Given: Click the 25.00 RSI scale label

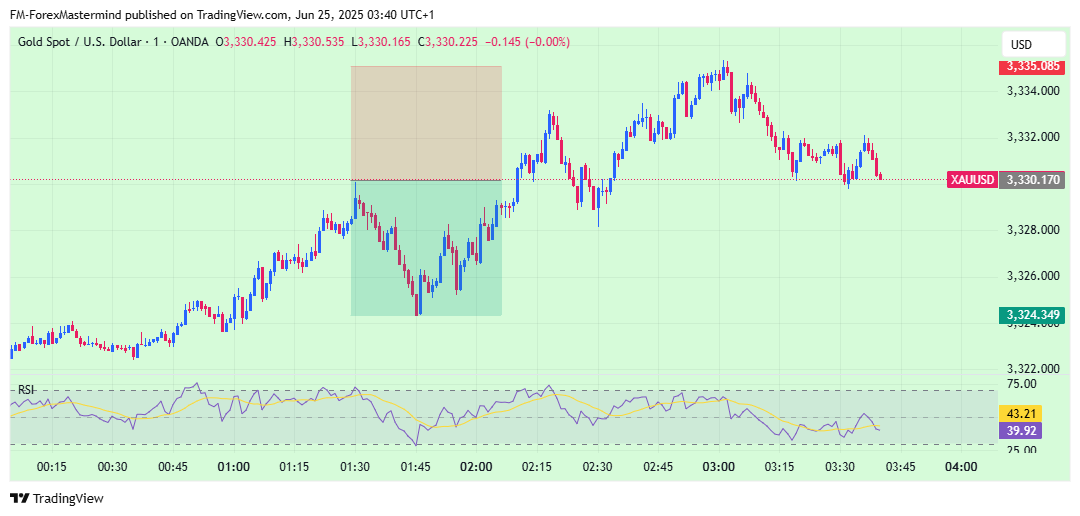Looking at the screenshot, I should tap(1022, 450).
